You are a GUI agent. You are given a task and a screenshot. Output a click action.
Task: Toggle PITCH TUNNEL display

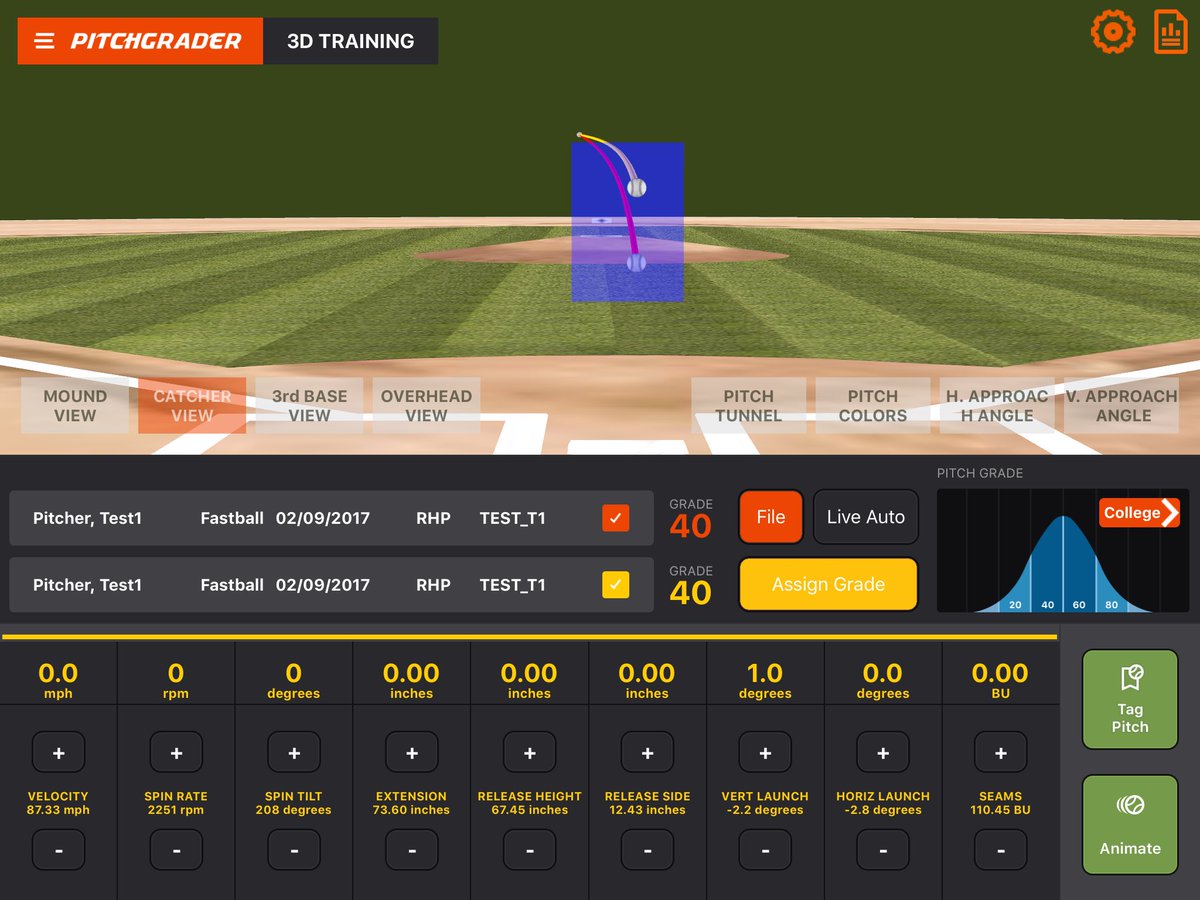click(x=748, y=406)
